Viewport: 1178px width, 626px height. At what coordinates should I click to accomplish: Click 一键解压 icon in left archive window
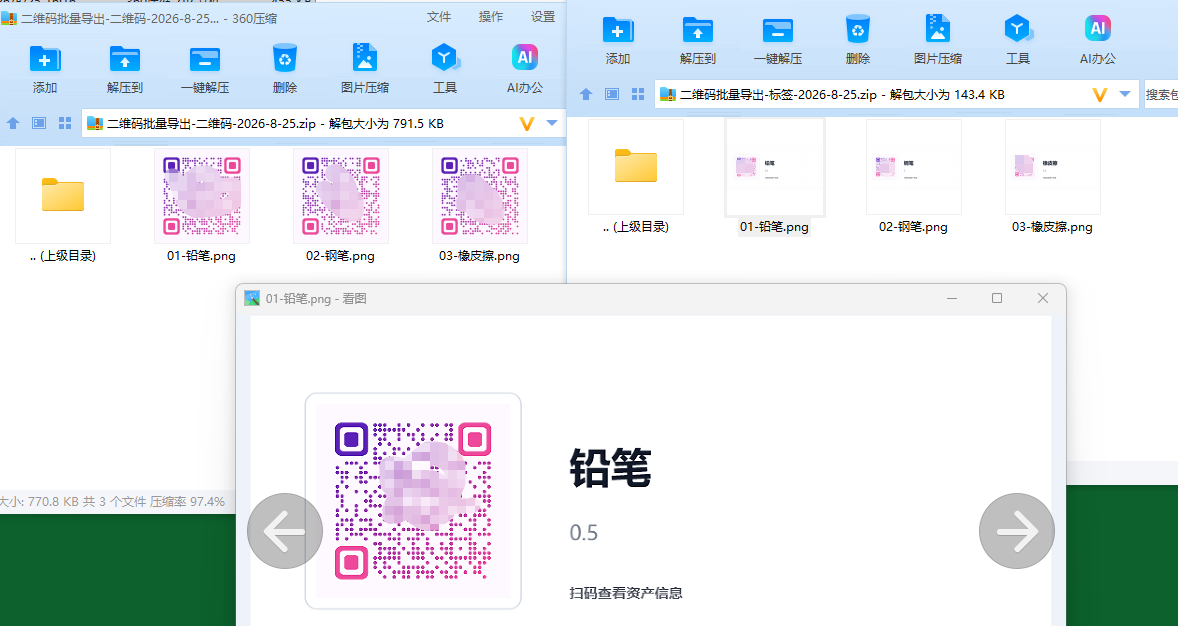[x=204, y=59]
